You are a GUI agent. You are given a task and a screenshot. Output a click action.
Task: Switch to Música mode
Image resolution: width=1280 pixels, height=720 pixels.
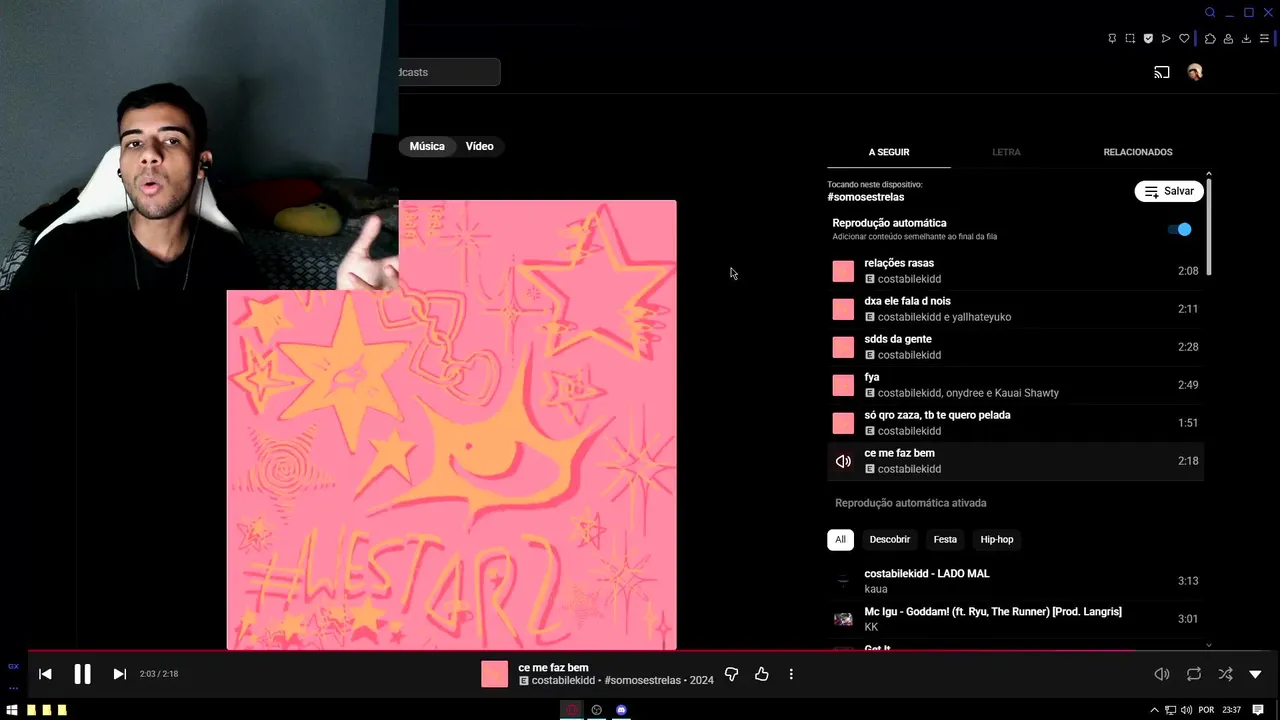[x=427, y=146]
